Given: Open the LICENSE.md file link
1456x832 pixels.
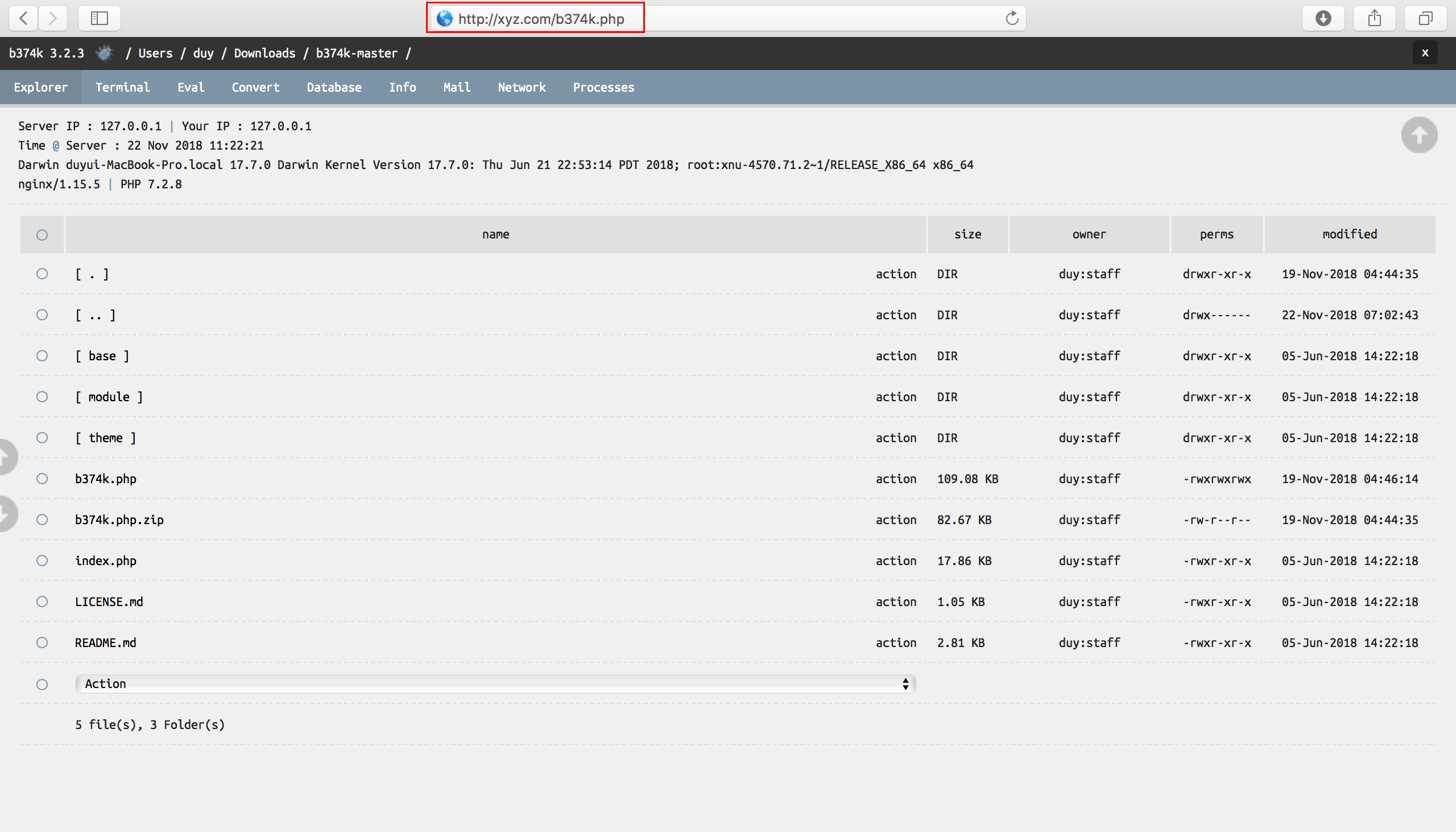Looking at the screenshot, I should (x=109, y=602).
